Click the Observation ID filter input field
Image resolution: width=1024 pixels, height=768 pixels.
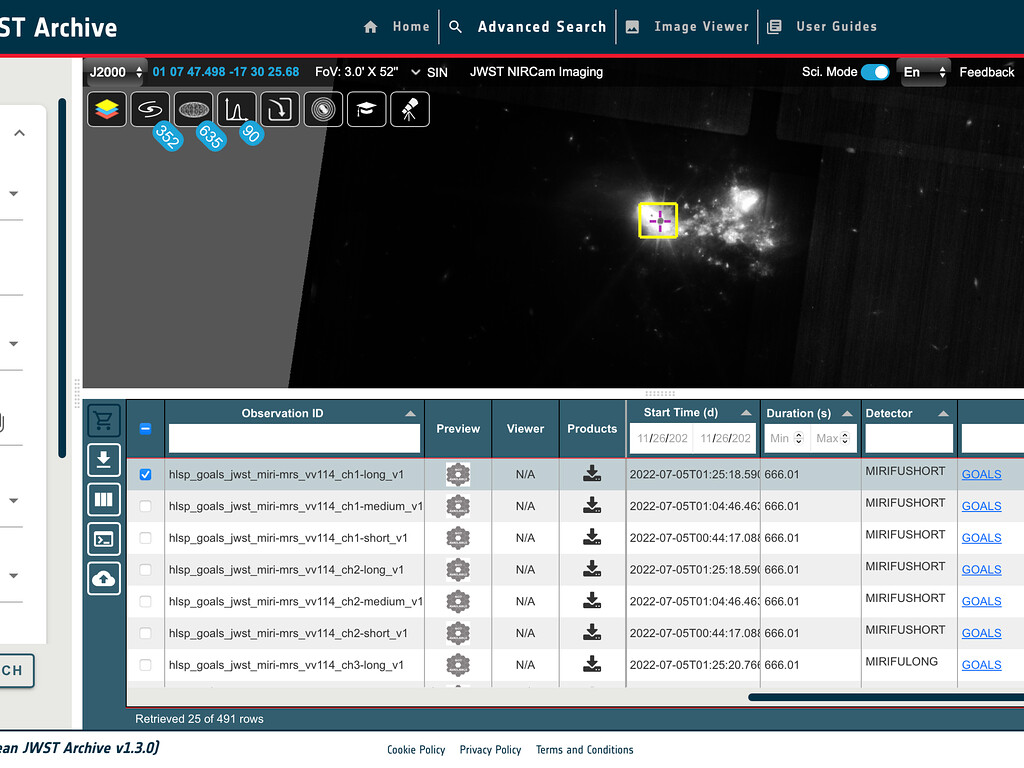tap(294, 438)
